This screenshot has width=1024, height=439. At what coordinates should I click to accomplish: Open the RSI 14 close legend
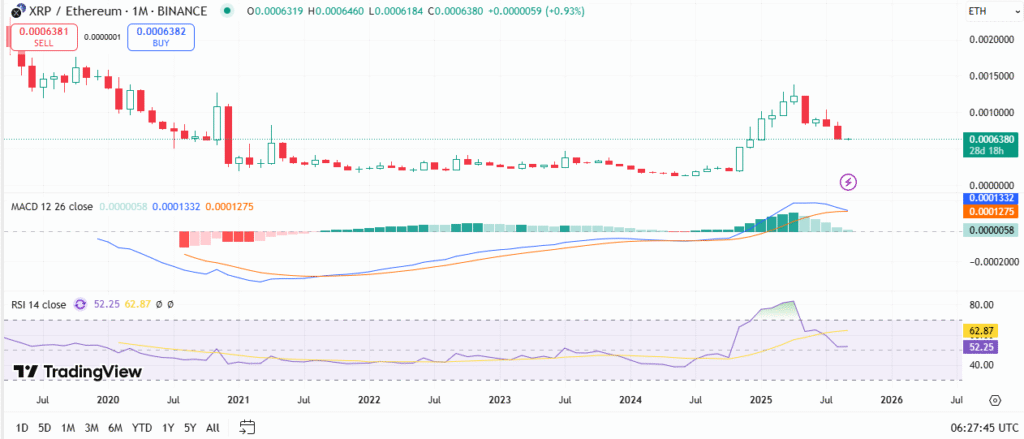click(39, 304)
